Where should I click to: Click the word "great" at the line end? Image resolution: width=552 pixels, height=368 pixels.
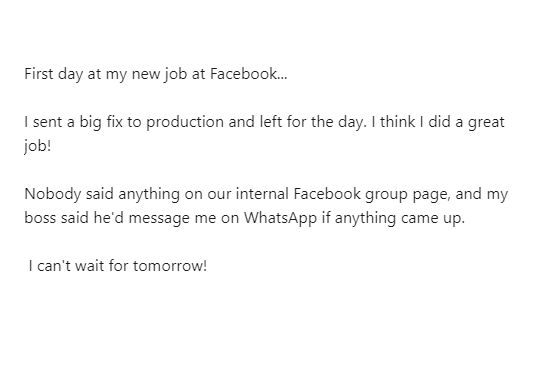(x=486, y=123)
